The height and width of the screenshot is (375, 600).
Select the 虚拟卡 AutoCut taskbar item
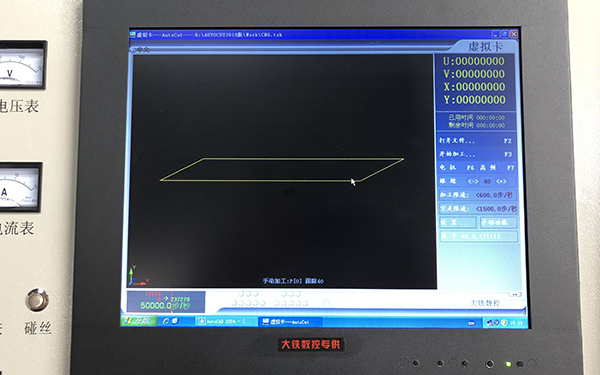click(x=290, y=322)
